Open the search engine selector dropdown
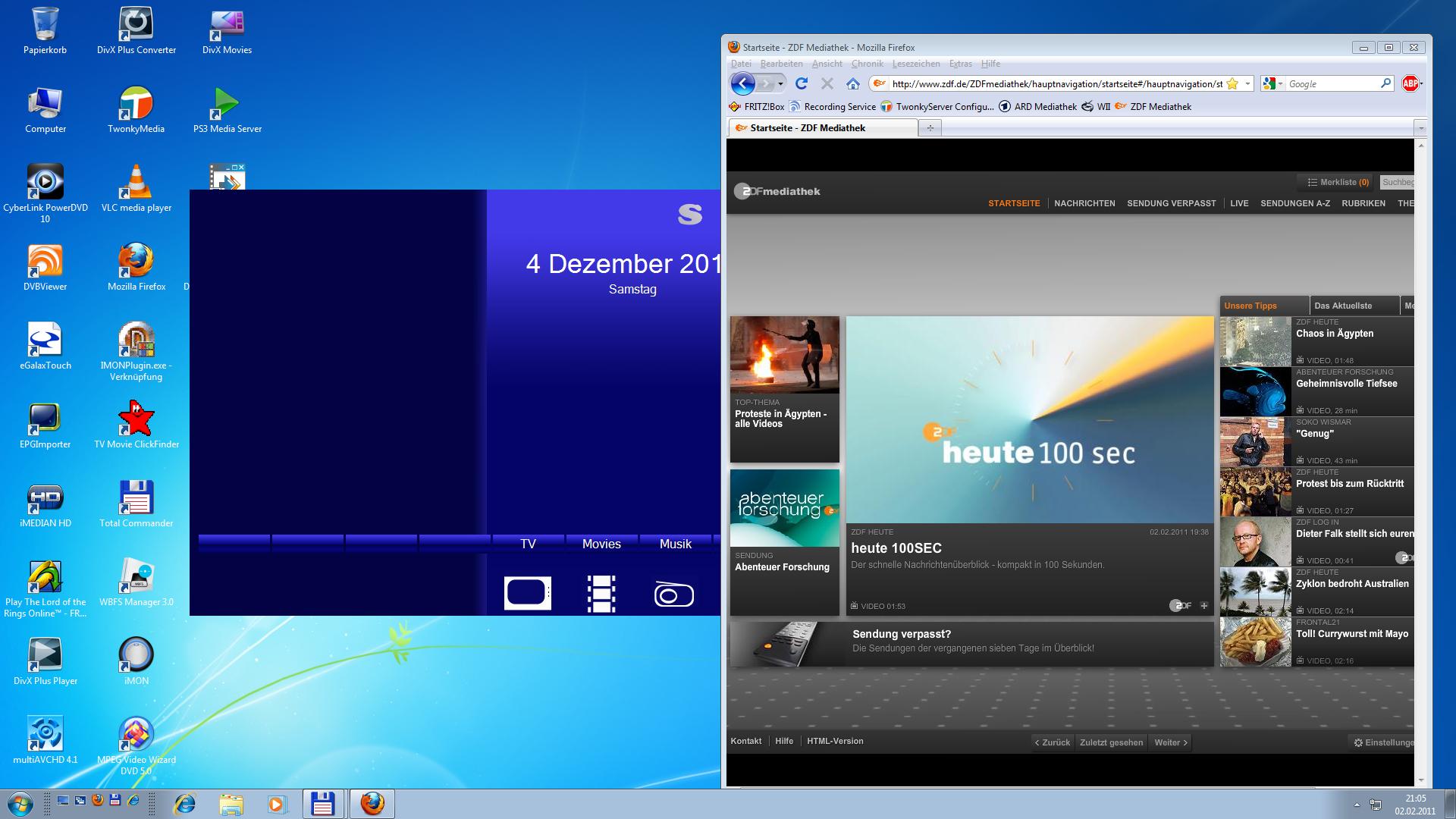 pyautogui.click(x=1272, y=83)
